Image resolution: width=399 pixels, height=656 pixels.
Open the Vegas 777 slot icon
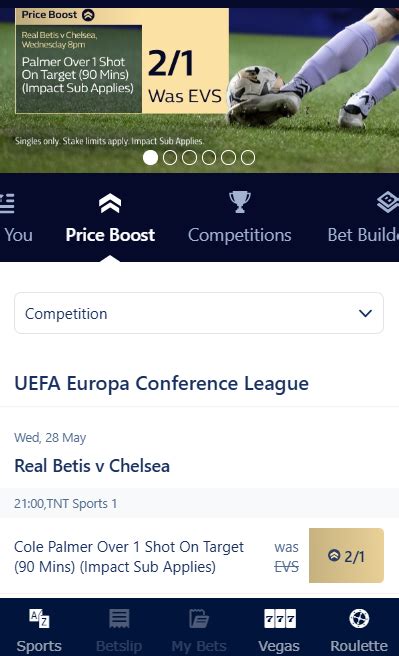click(280, 619)
